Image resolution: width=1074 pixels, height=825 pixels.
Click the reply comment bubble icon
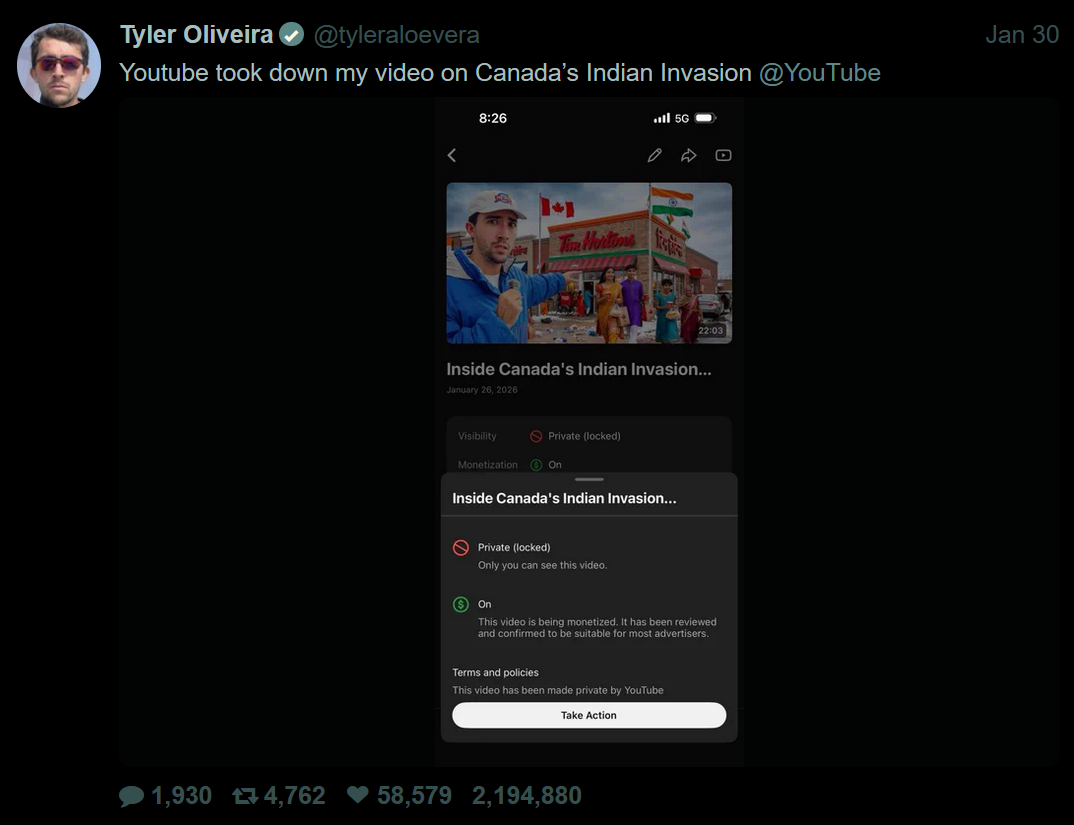pos(131,796)
